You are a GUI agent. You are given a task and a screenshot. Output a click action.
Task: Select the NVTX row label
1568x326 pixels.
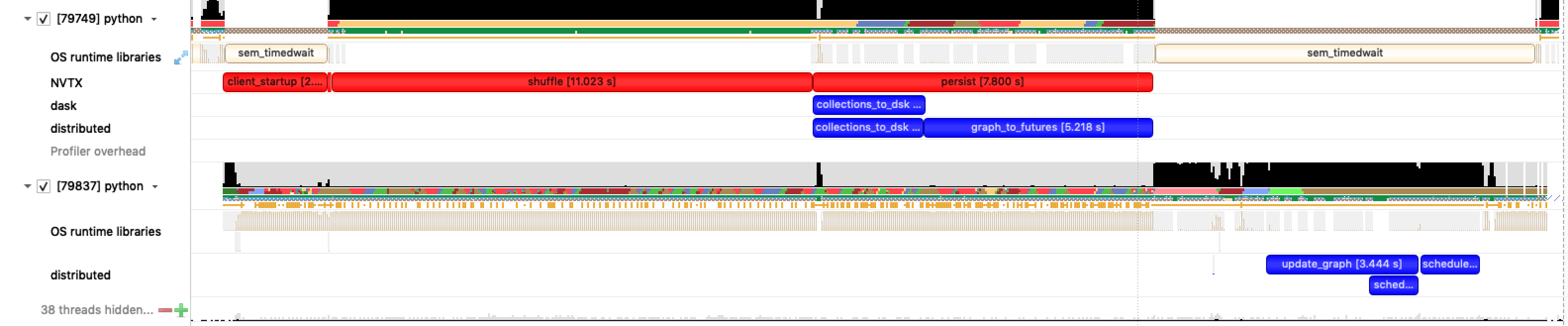tap(66, 83)
